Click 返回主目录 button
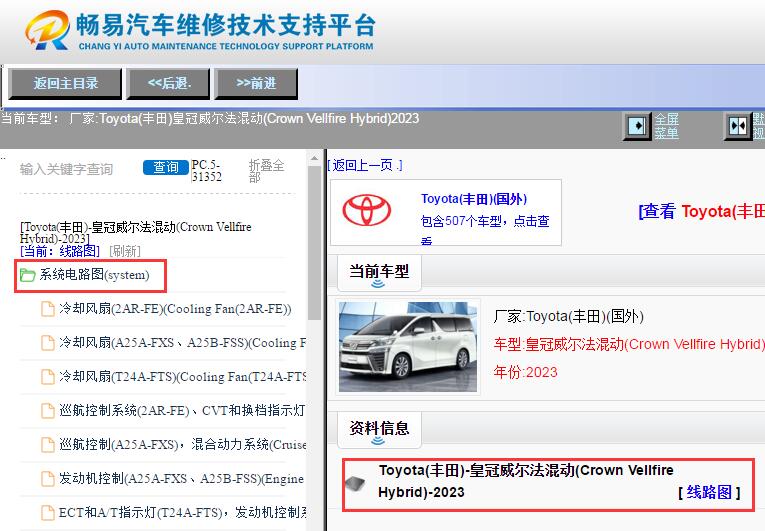765x531 pixels. 65,83
